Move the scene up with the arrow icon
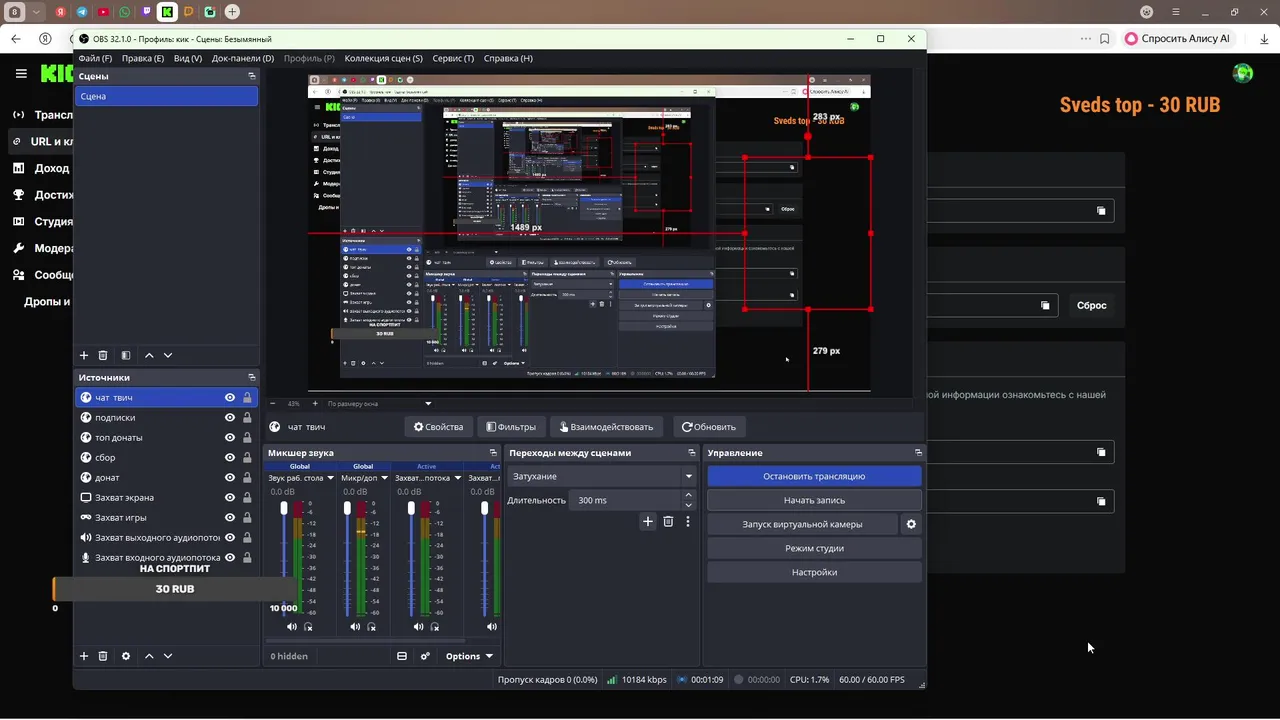Viewport: 1280px width, 720px height. click(x=149, y=355)
